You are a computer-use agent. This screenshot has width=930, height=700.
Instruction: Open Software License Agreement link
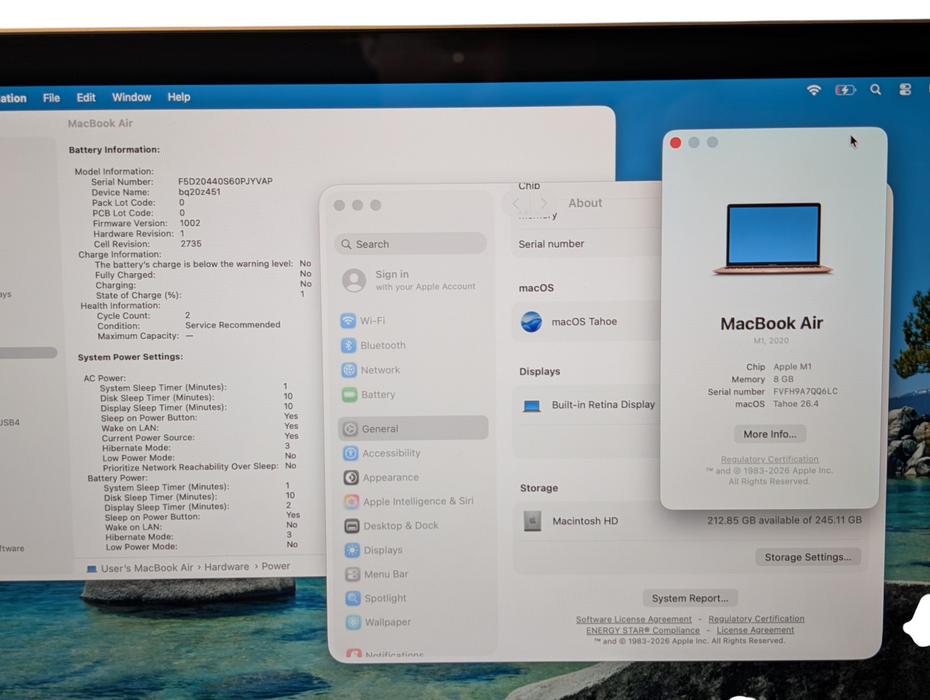(633, 619)
